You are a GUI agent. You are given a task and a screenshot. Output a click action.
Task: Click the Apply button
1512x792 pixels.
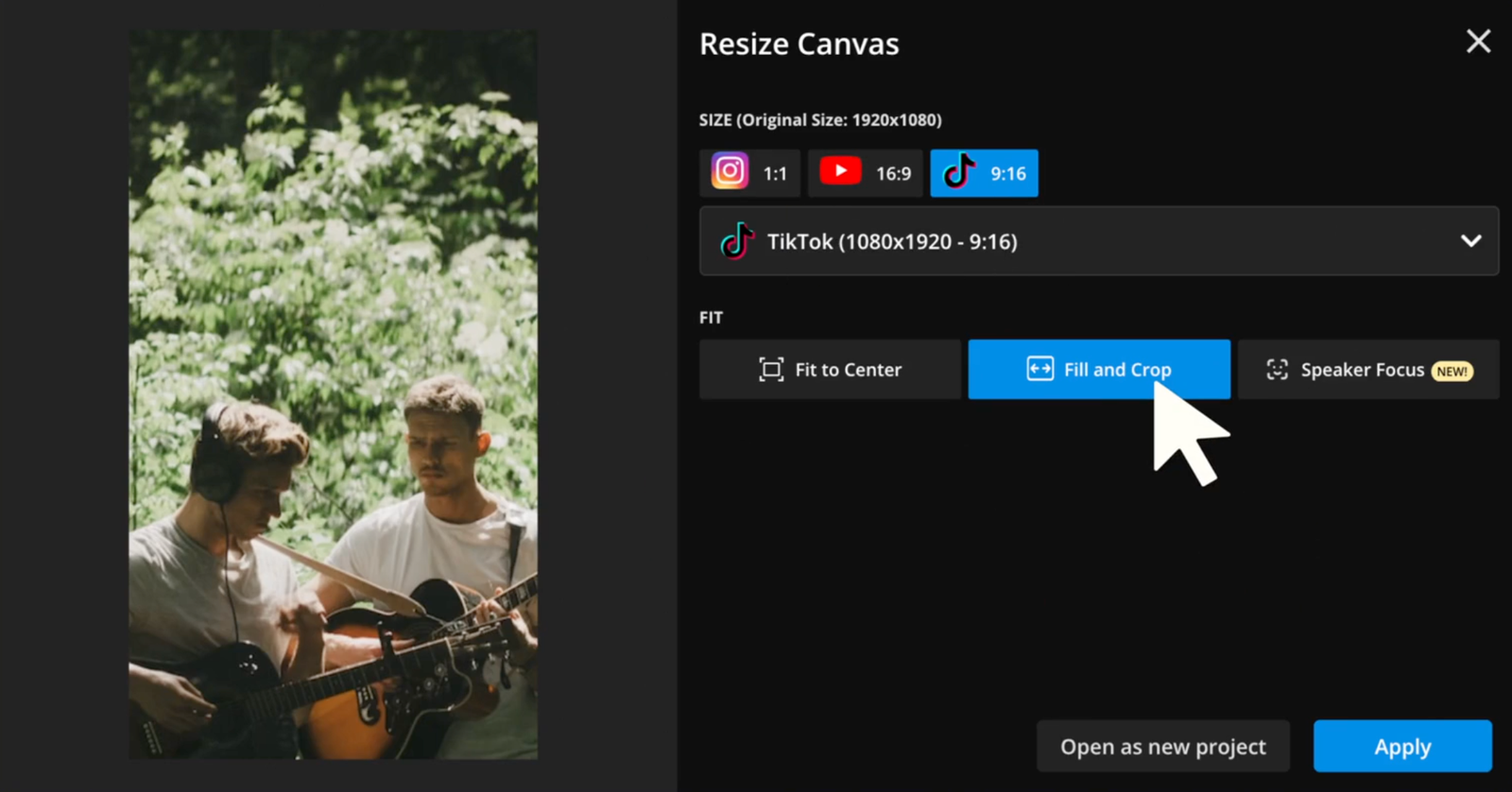tap(1401, 746)
